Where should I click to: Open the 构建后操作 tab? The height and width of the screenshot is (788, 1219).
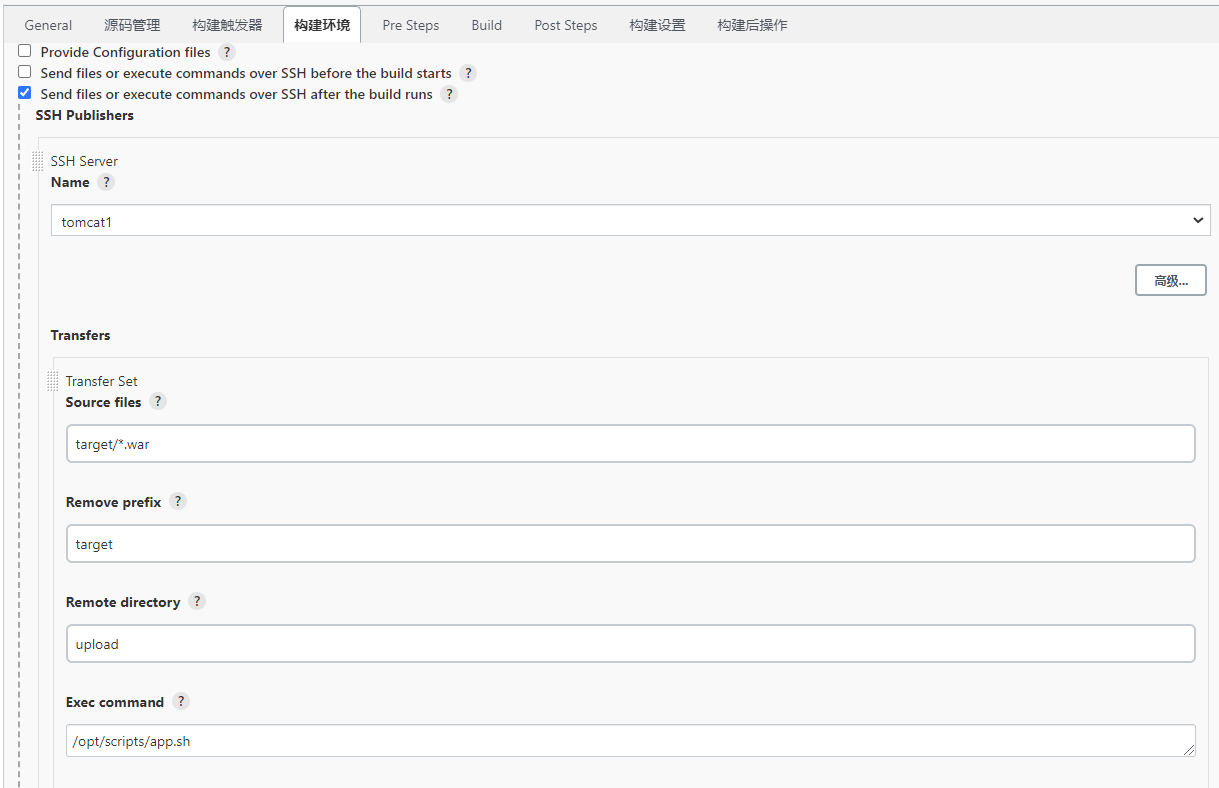point(752,24)
